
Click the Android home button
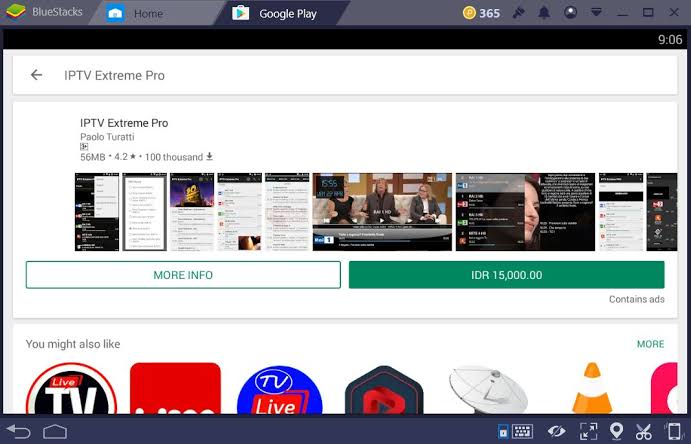[x=55, y=431]
